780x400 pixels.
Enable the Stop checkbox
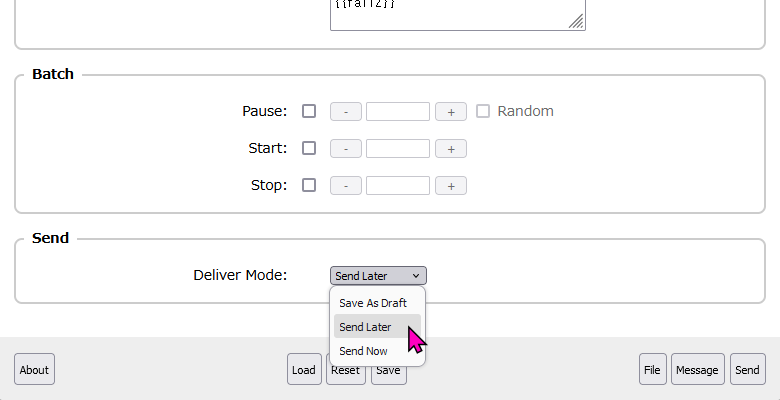pos(309,185)
